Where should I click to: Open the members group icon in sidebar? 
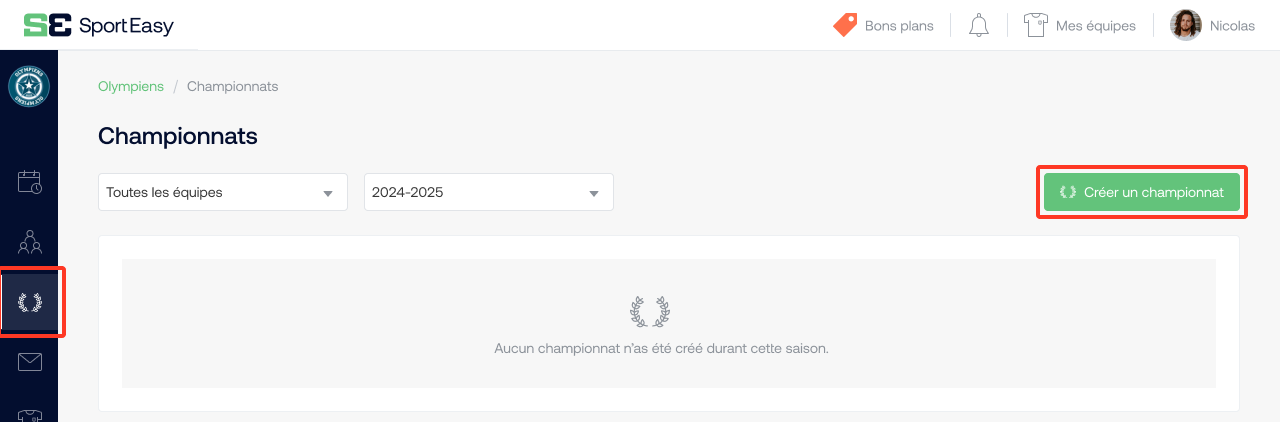point(29,241)
